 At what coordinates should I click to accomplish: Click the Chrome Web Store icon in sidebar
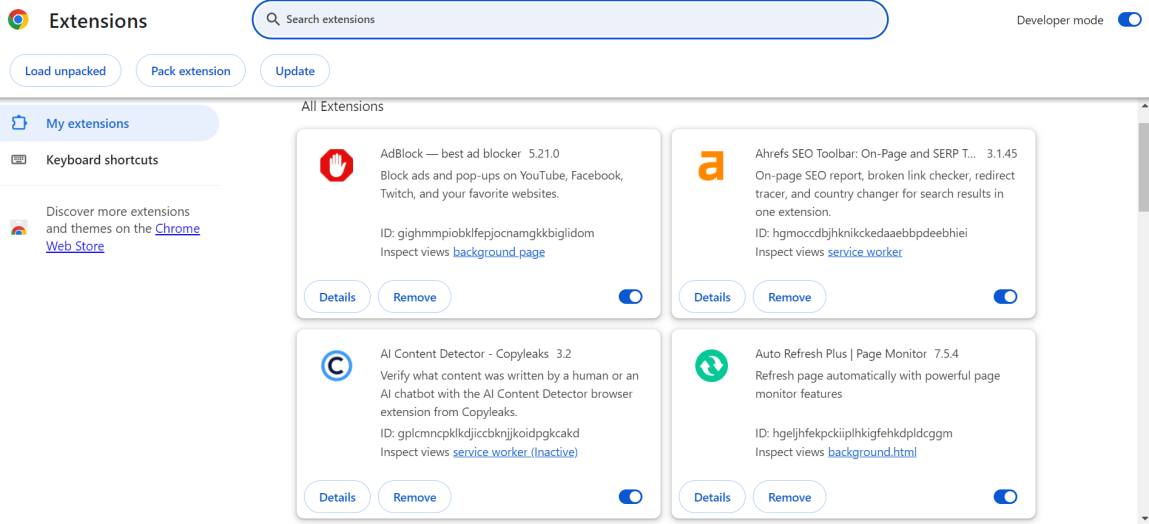click(19, 228)
